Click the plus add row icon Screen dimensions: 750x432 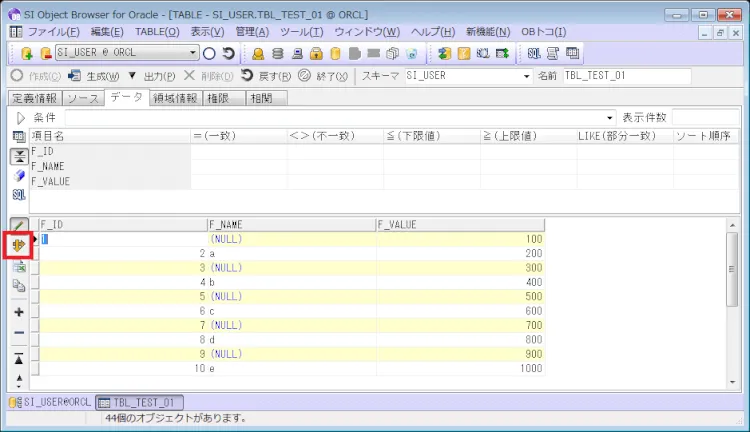[19, 312]
